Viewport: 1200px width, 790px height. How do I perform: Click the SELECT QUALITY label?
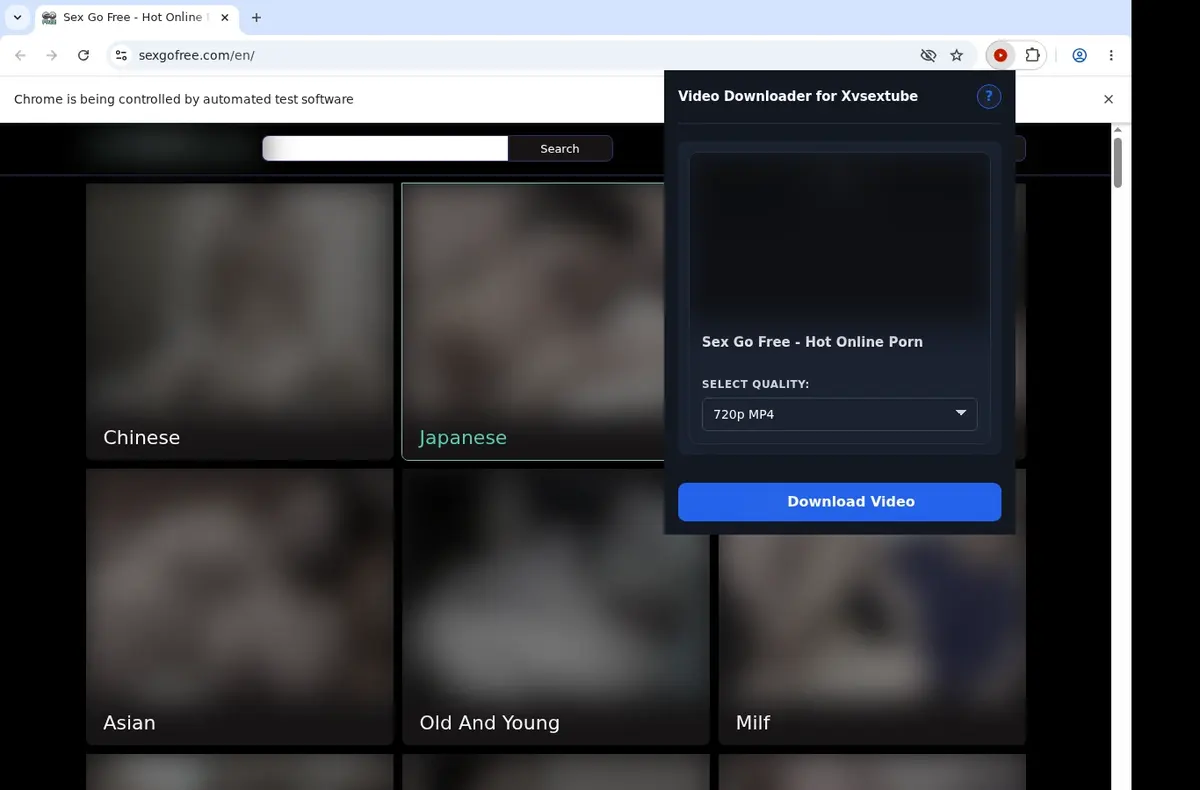(x=755, y=384)
